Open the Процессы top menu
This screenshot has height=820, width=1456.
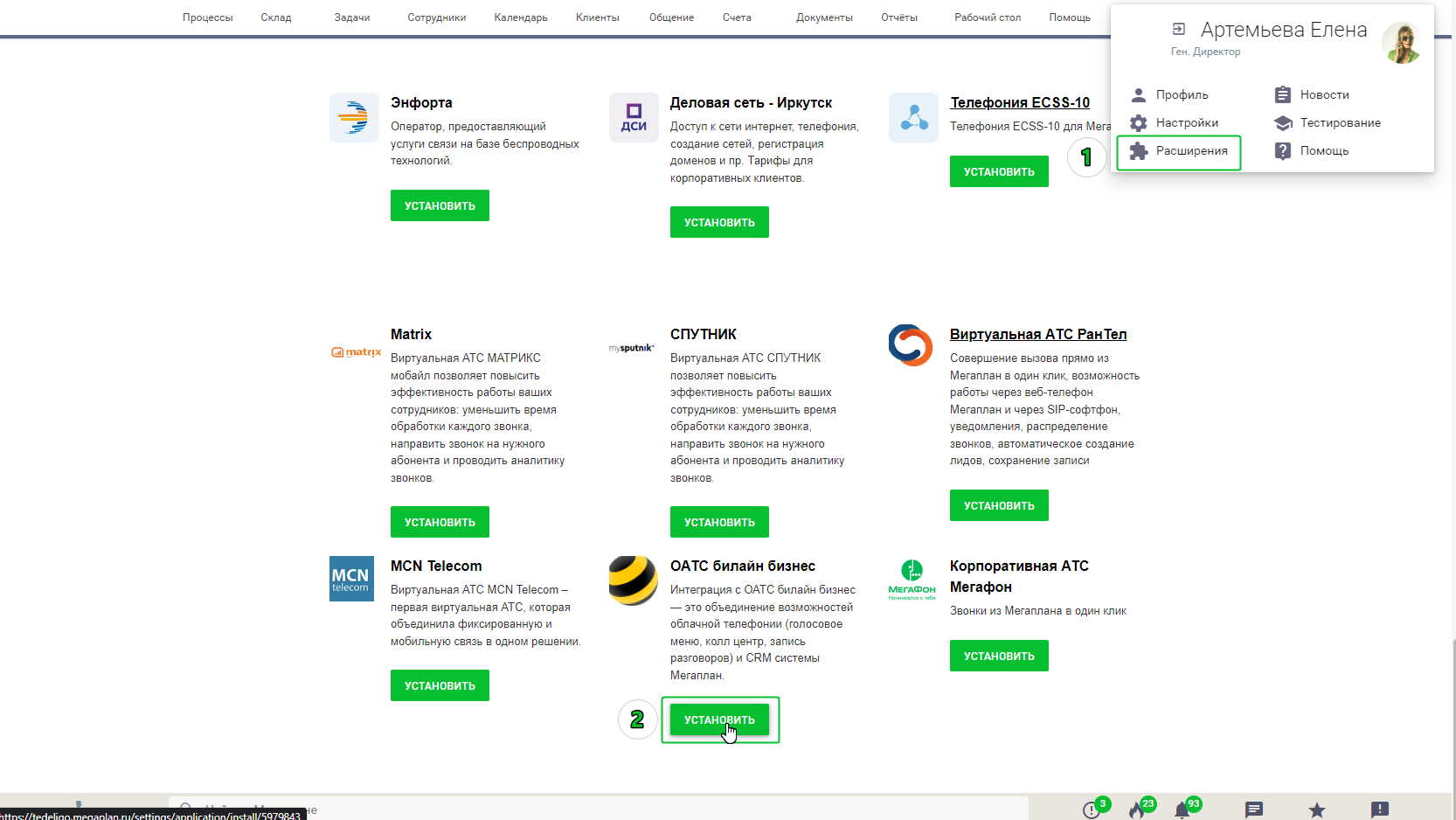point(207,17)
